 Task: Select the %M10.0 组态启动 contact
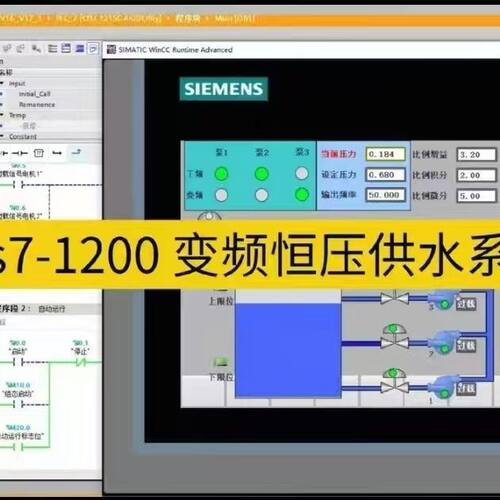pyautogui.click(x=18, y=404)
